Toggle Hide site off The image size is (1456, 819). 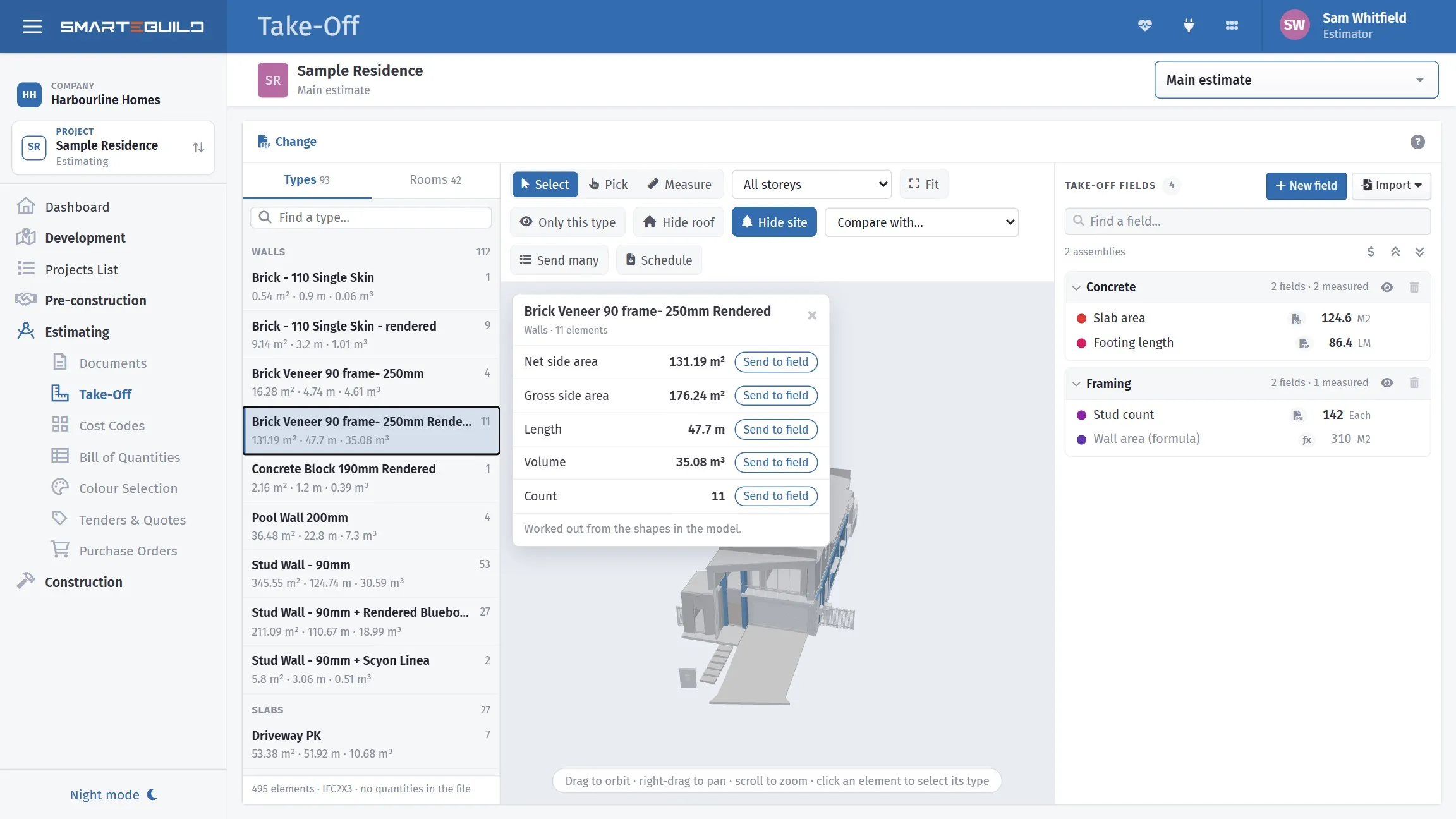pos(774,222)
